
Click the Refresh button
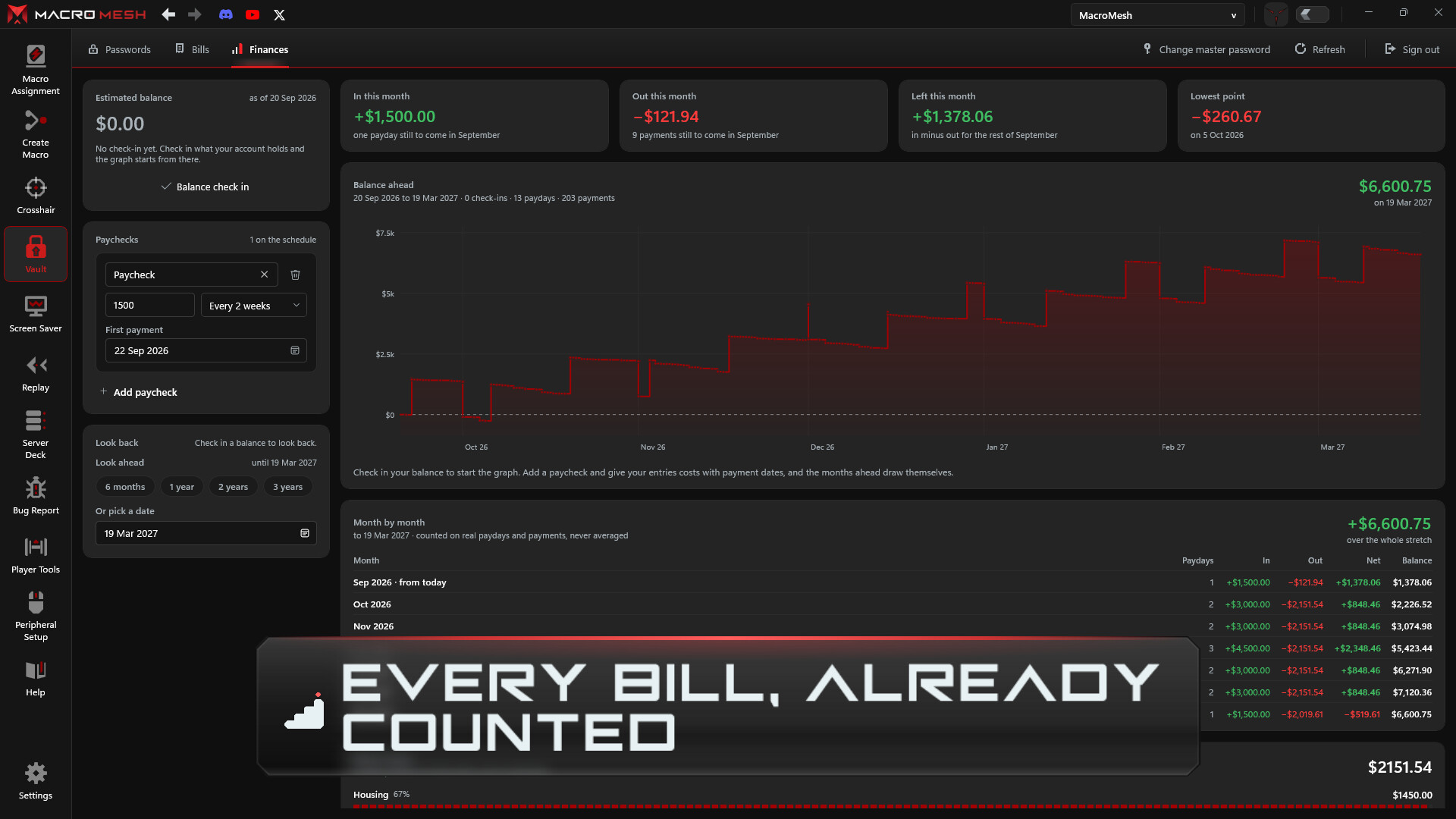pos(1319,49)
